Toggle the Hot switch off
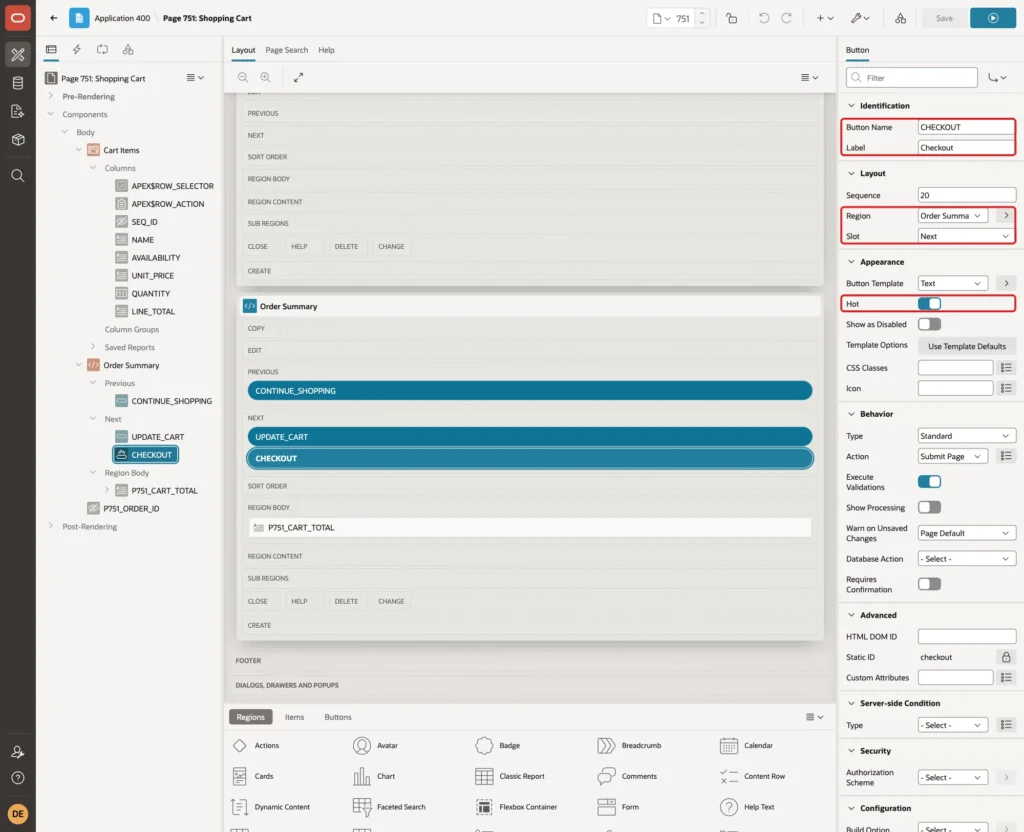Image resolution: width=1024 pixels, height=832 pixels. [929, 304]
